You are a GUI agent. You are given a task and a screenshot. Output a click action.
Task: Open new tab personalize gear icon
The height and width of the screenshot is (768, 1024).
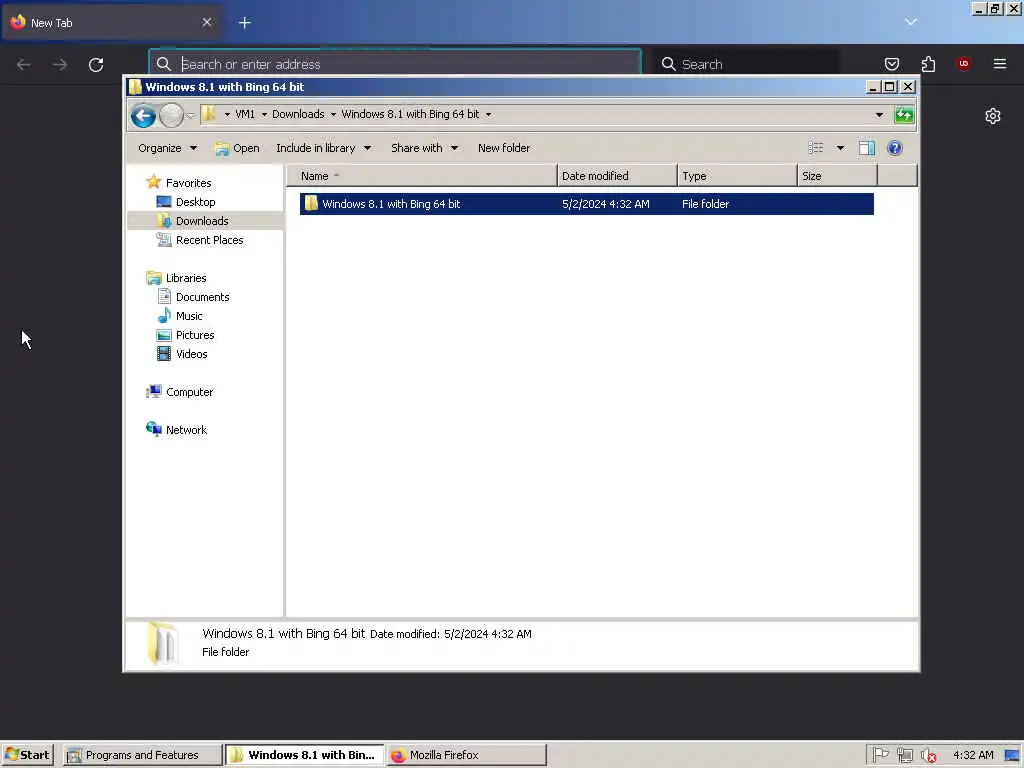[993, 116]
